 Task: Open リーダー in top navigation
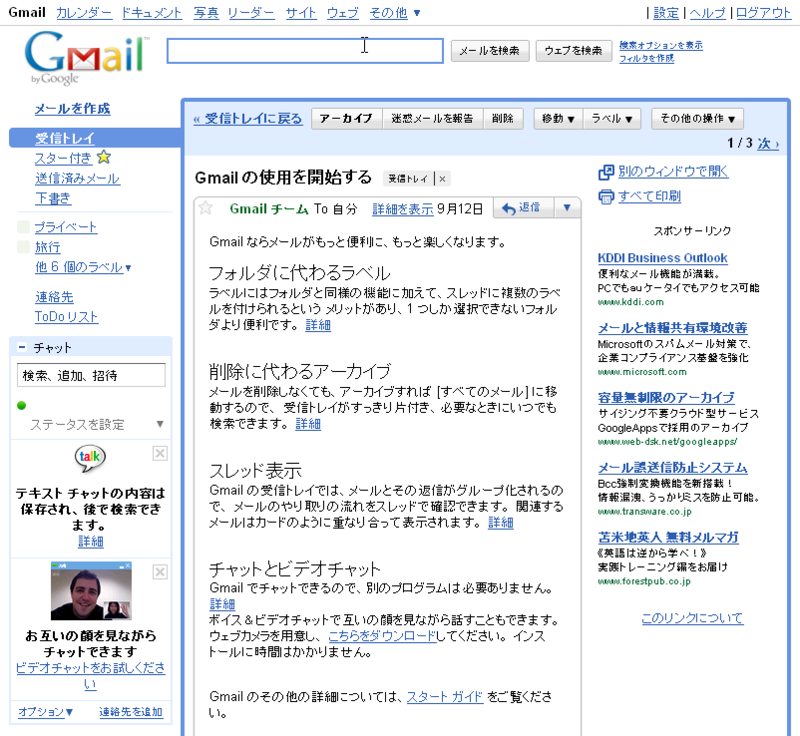(251, 13)
